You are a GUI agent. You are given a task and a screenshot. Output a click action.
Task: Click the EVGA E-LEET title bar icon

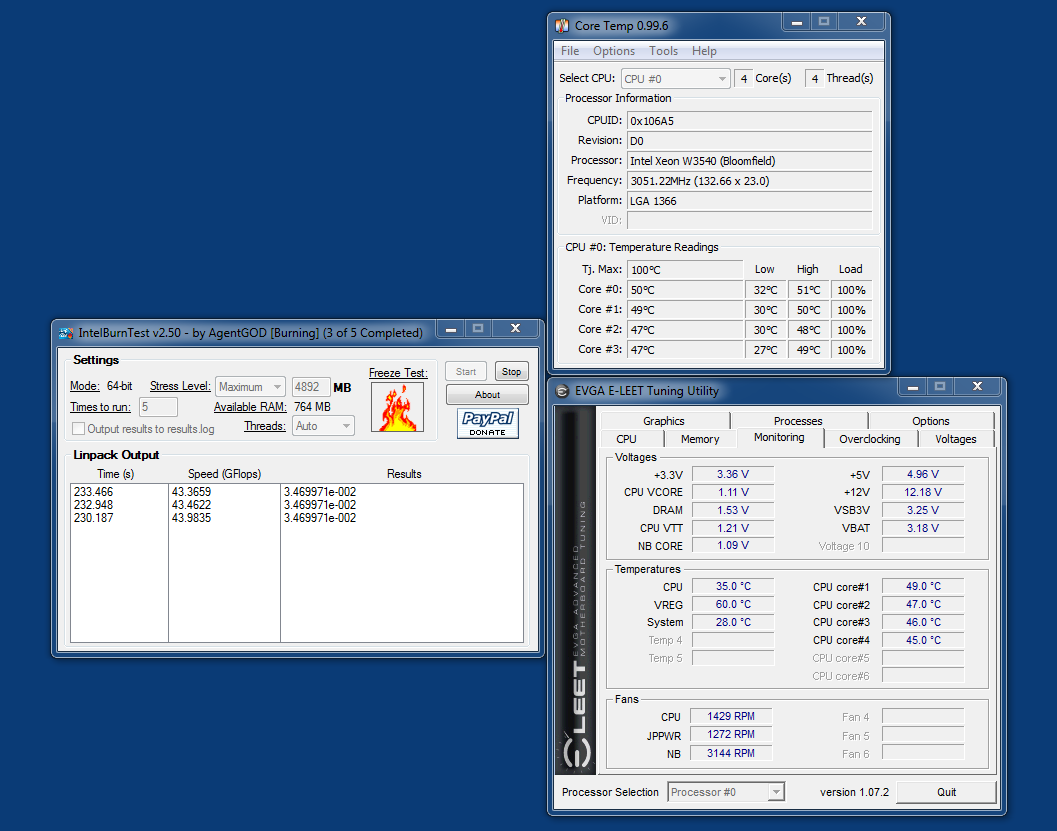coord(562,391)
